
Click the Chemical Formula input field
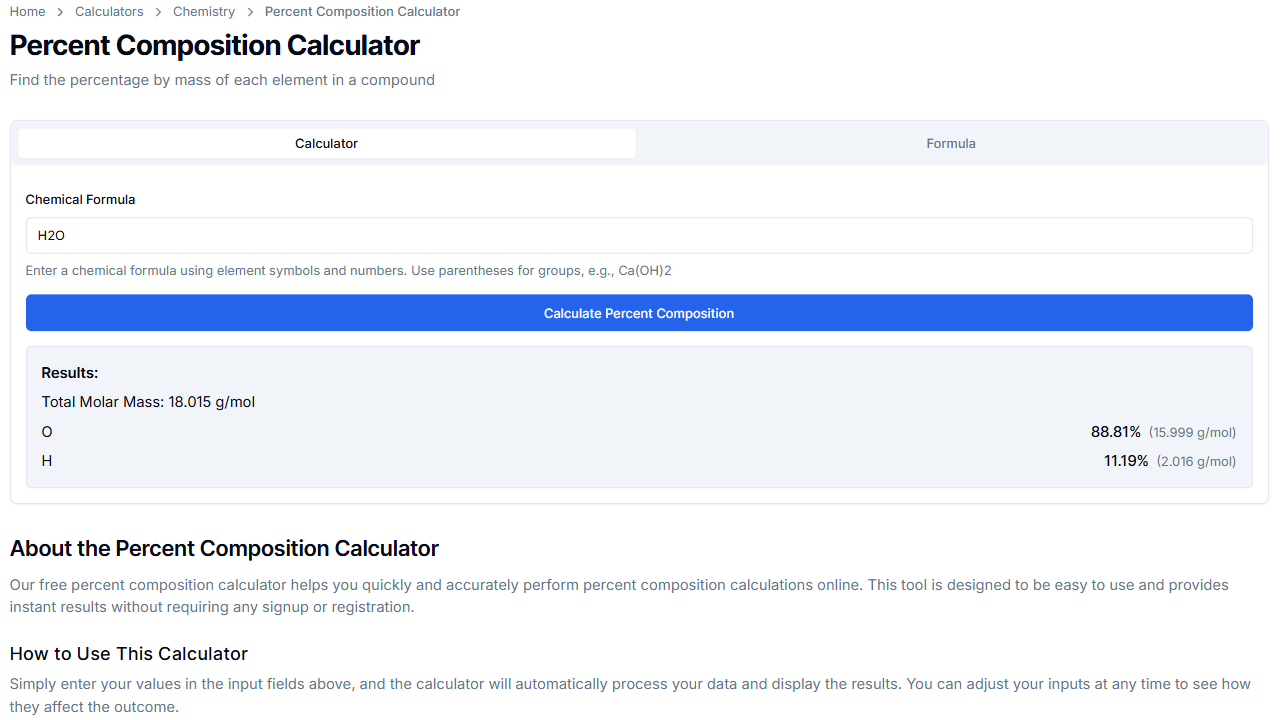[639, 235]
